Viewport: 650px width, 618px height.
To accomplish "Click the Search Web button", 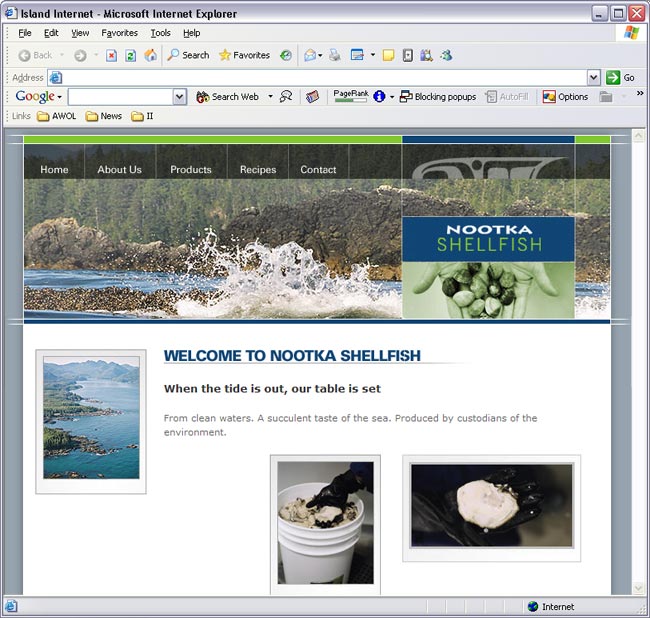I will (227, 97).
